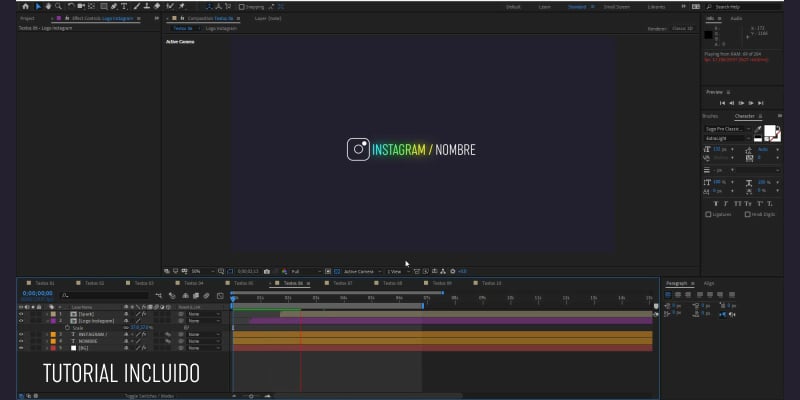Collapse the [Logo Instagram] layer properties

click(x=47, y=321)
